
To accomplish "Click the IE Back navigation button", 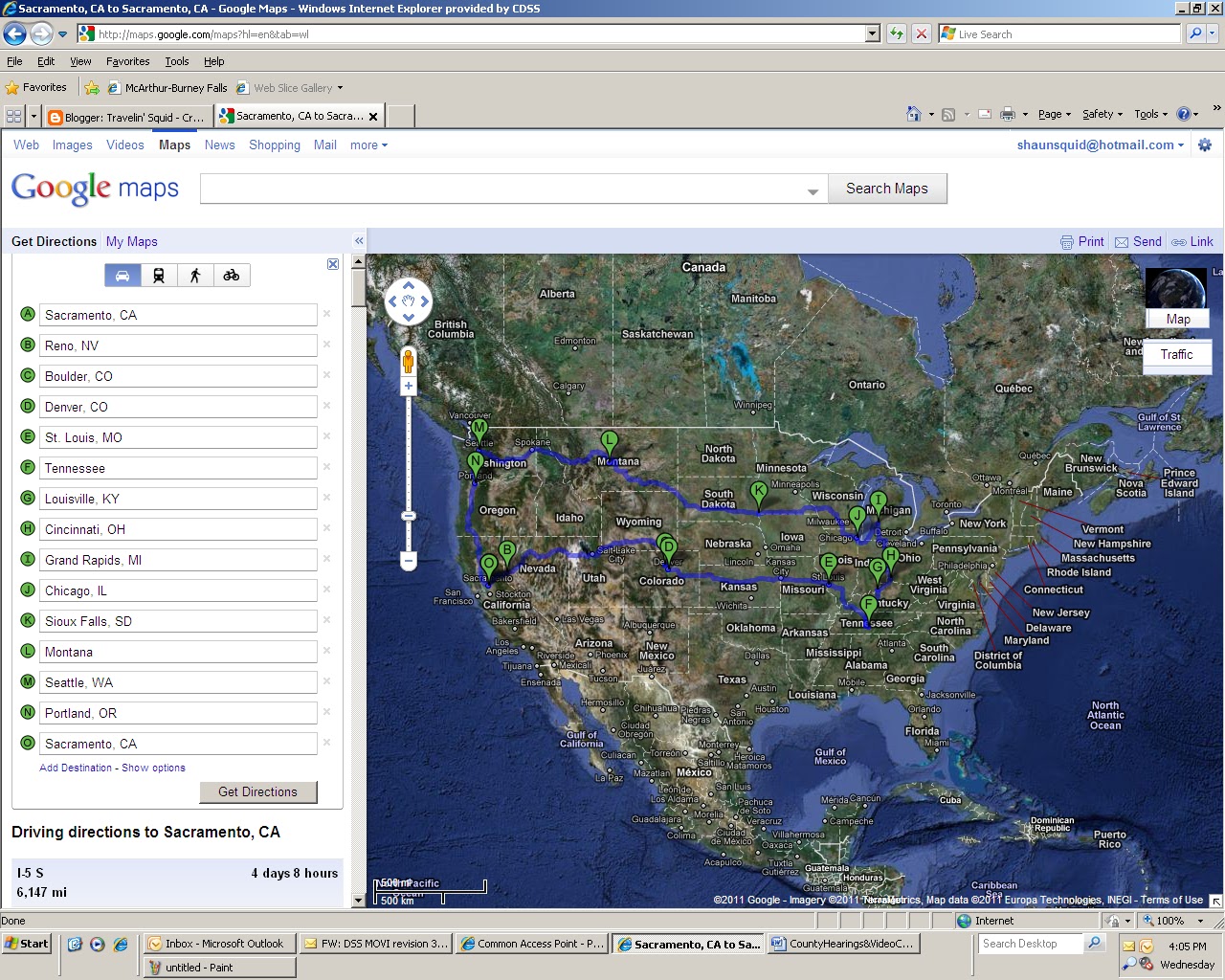I will [x=14, y=34].
